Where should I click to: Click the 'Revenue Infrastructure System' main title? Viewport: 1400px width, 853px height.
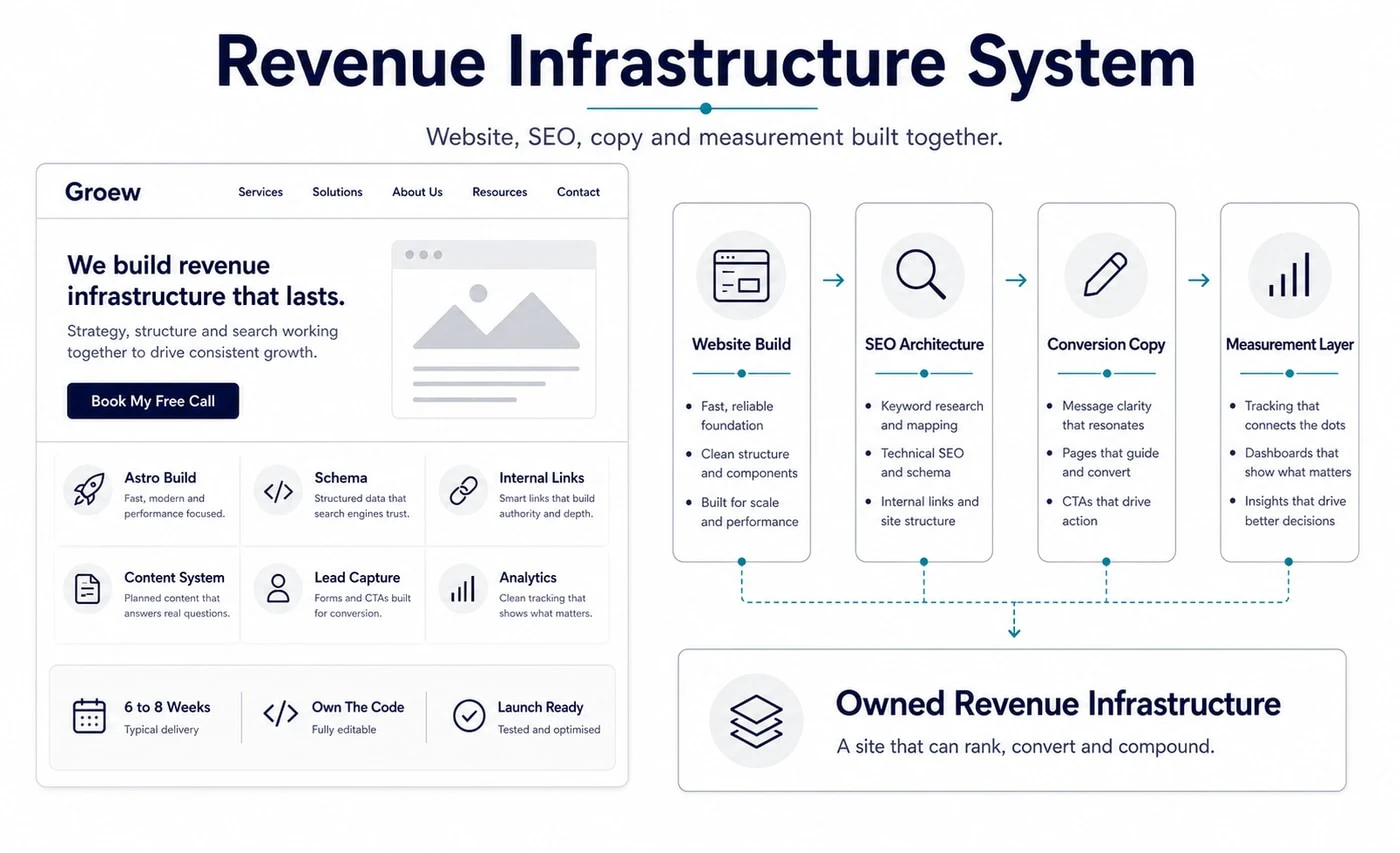coord(705,60)
